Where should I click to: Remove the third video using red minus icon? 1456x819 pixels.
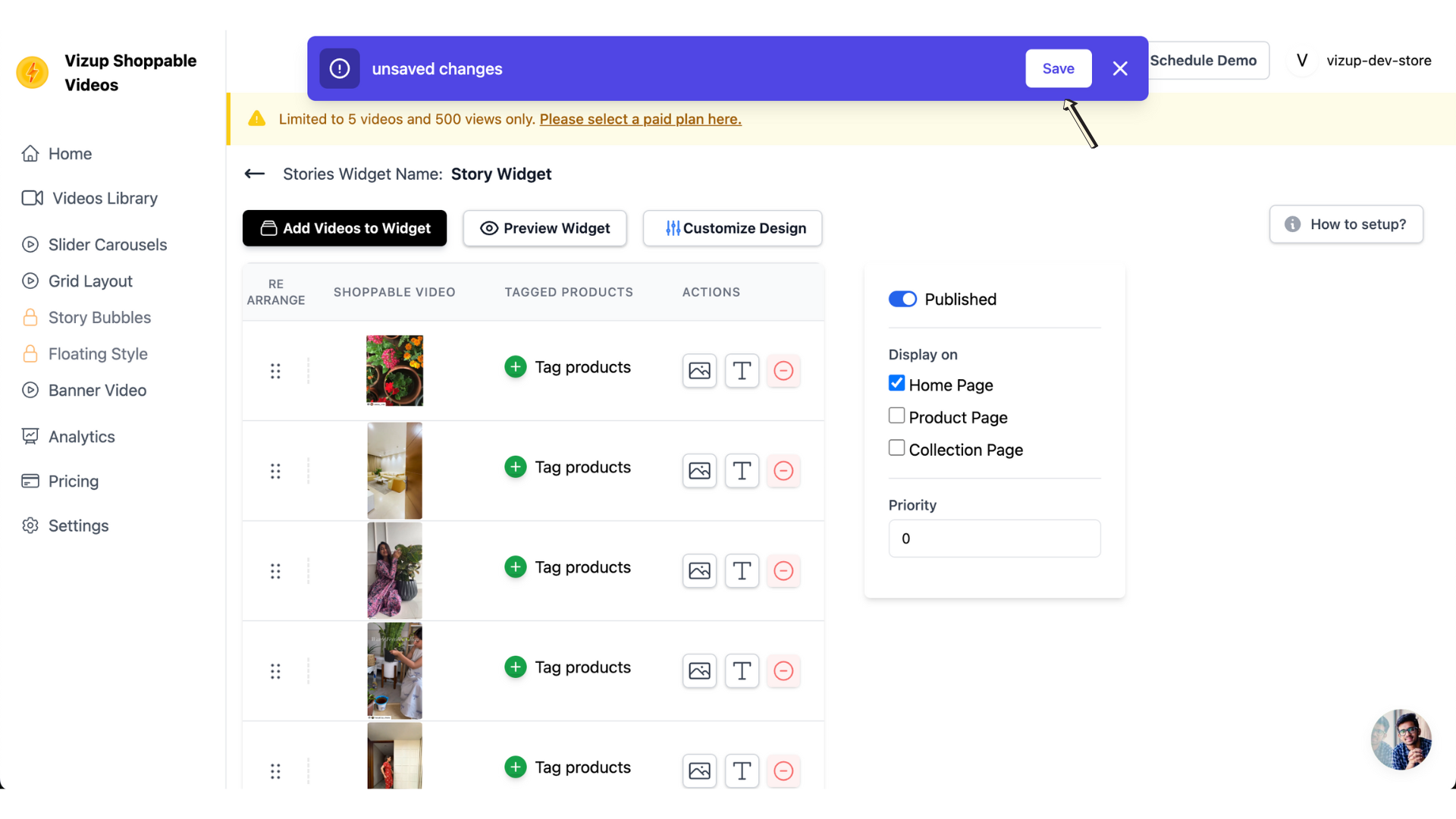(x=783, y=571)
